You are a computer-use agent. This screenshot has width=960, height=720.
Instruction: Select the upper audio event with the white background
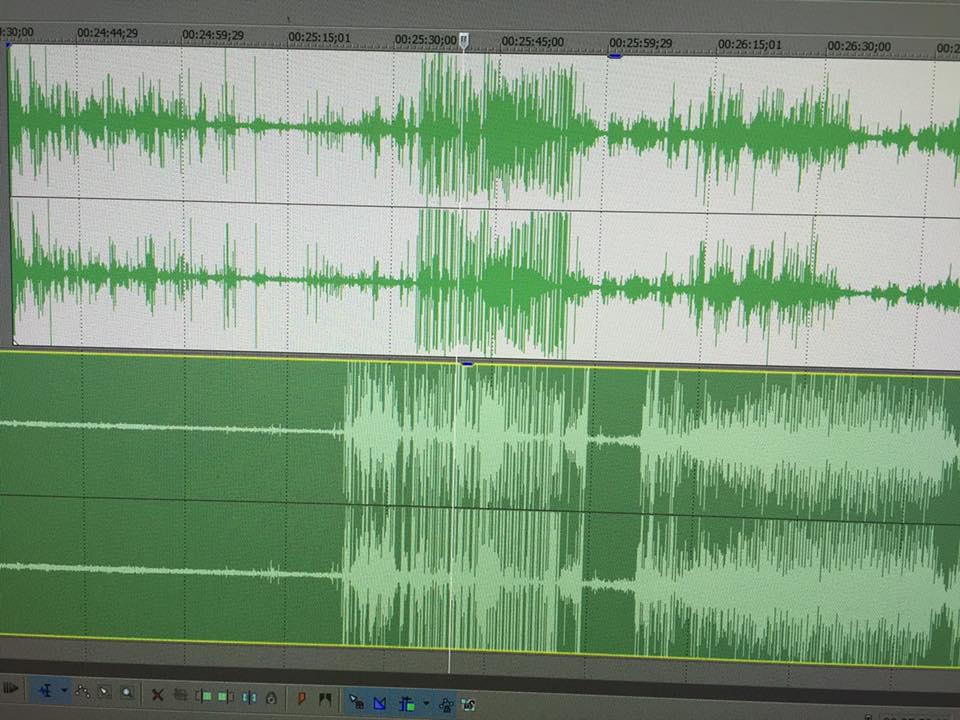tap(484, 205)
